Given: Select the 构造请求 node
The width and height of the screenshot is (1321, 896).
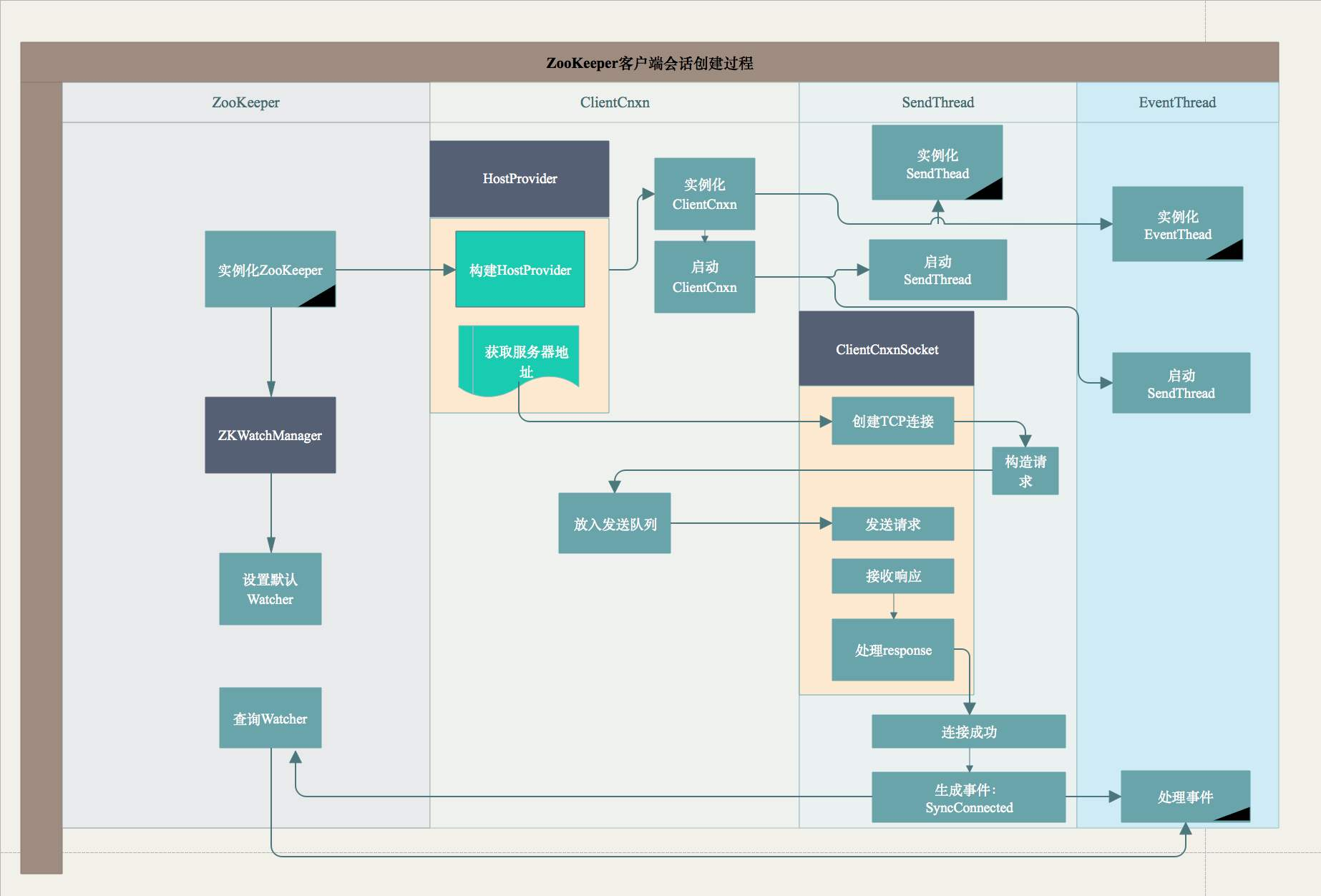Looking at the screenshot, I should click(x=1025, y=471).
